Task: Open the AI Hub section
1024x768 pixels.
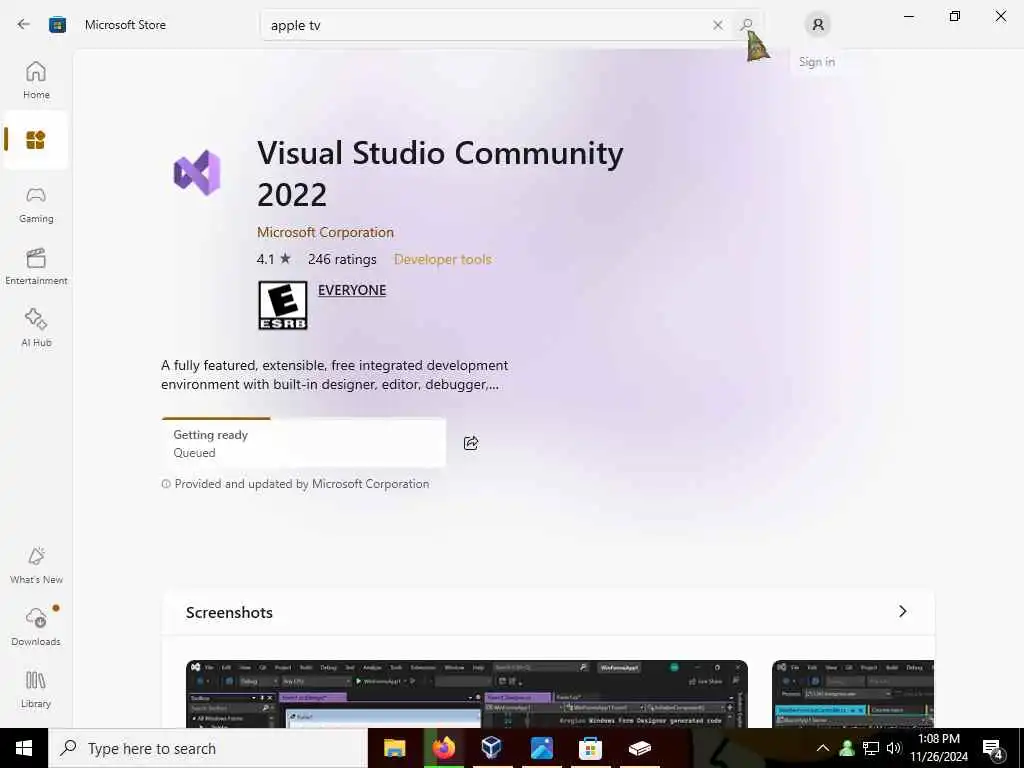Action: pos(36,328)
